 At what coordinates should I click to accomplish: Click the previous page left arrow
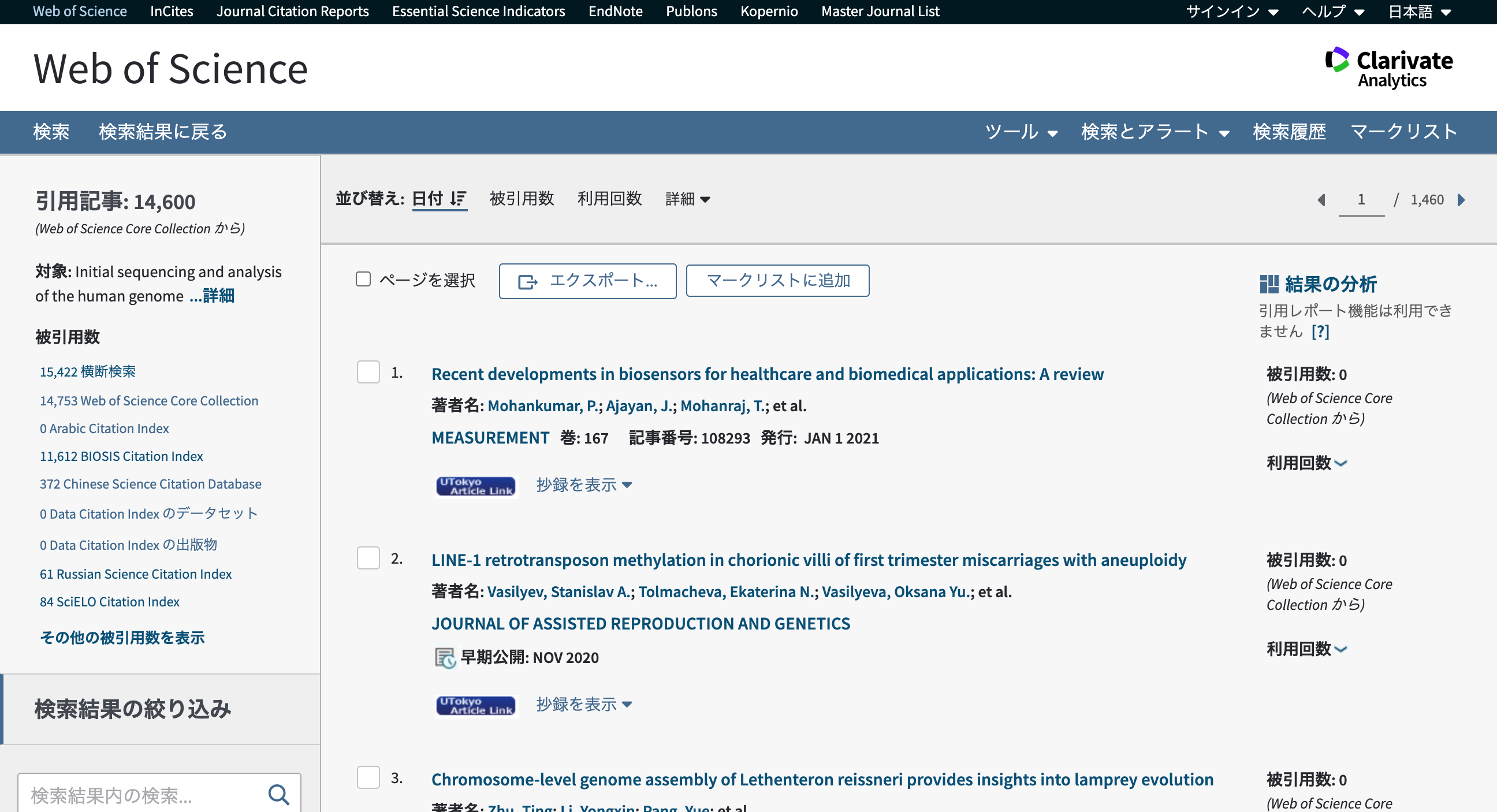1323,200
